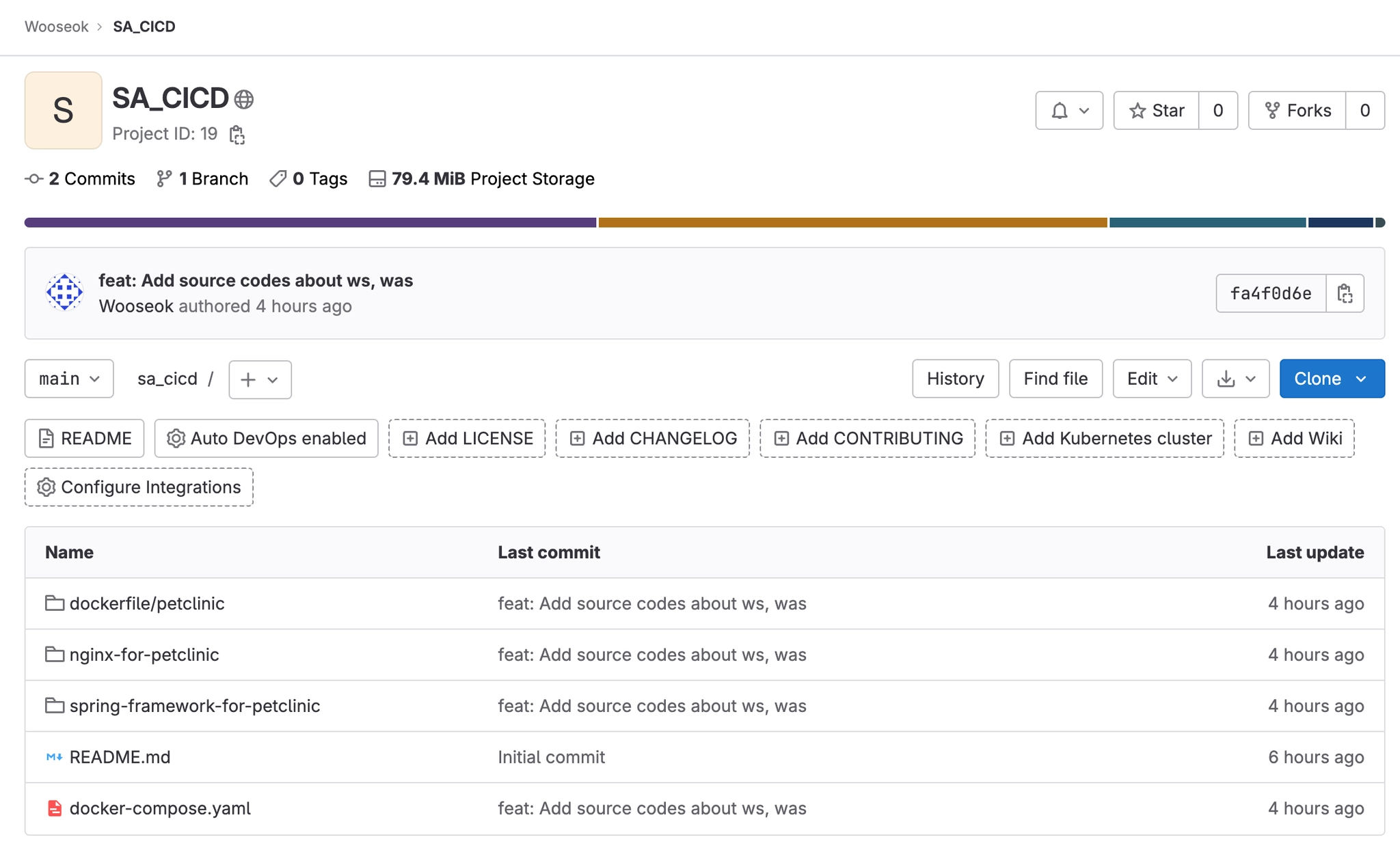Expand the blue Clone dropdown
Viewport: 1400px width, 848px height.
tap(1332, 379)
